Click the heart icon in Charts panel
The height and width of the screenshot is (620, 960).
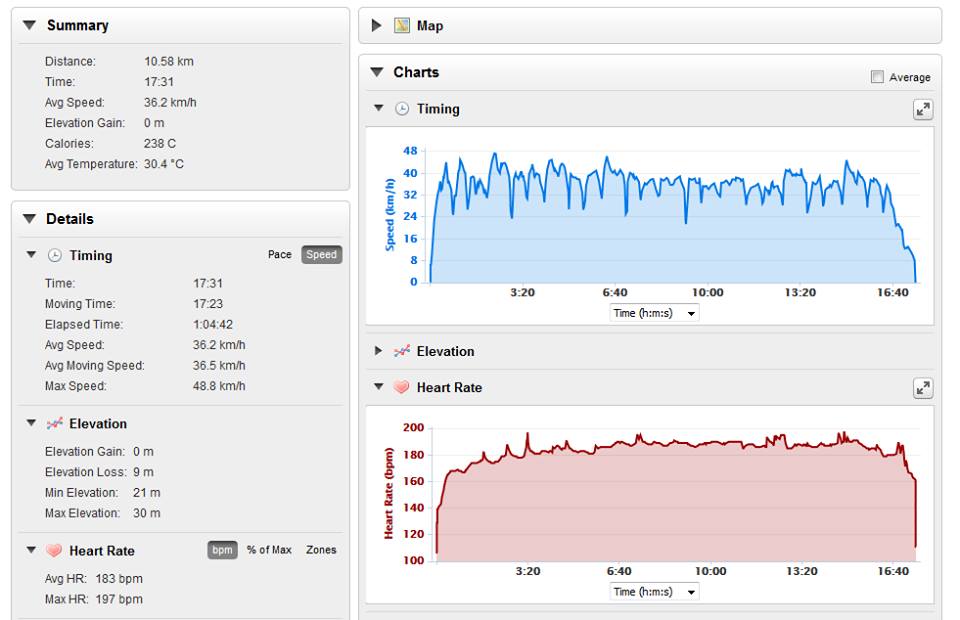pyautogui.click(x=402, y=387)
